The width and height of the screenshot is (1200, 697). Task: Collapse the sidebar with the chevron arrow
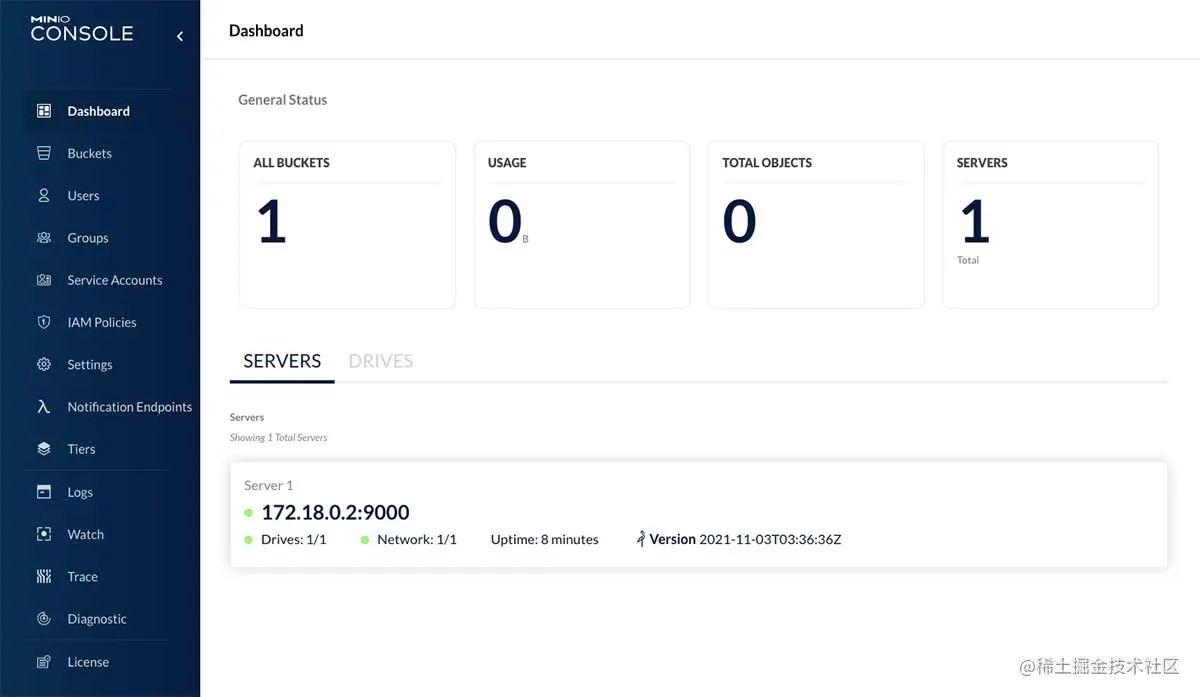click(180, 36)
